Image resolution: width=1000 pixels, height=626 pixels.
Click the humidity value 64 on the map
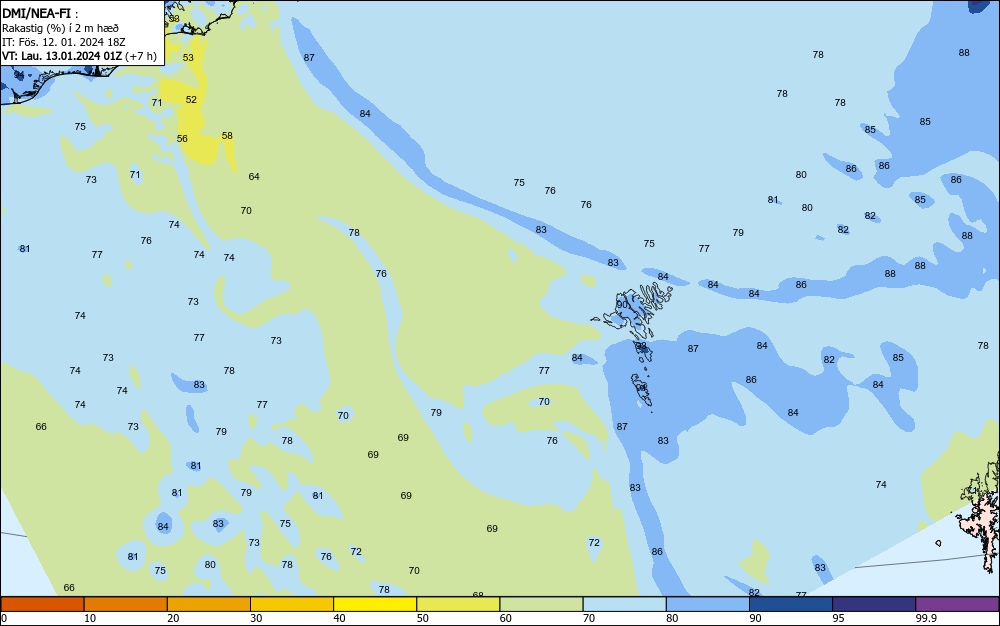254,177
